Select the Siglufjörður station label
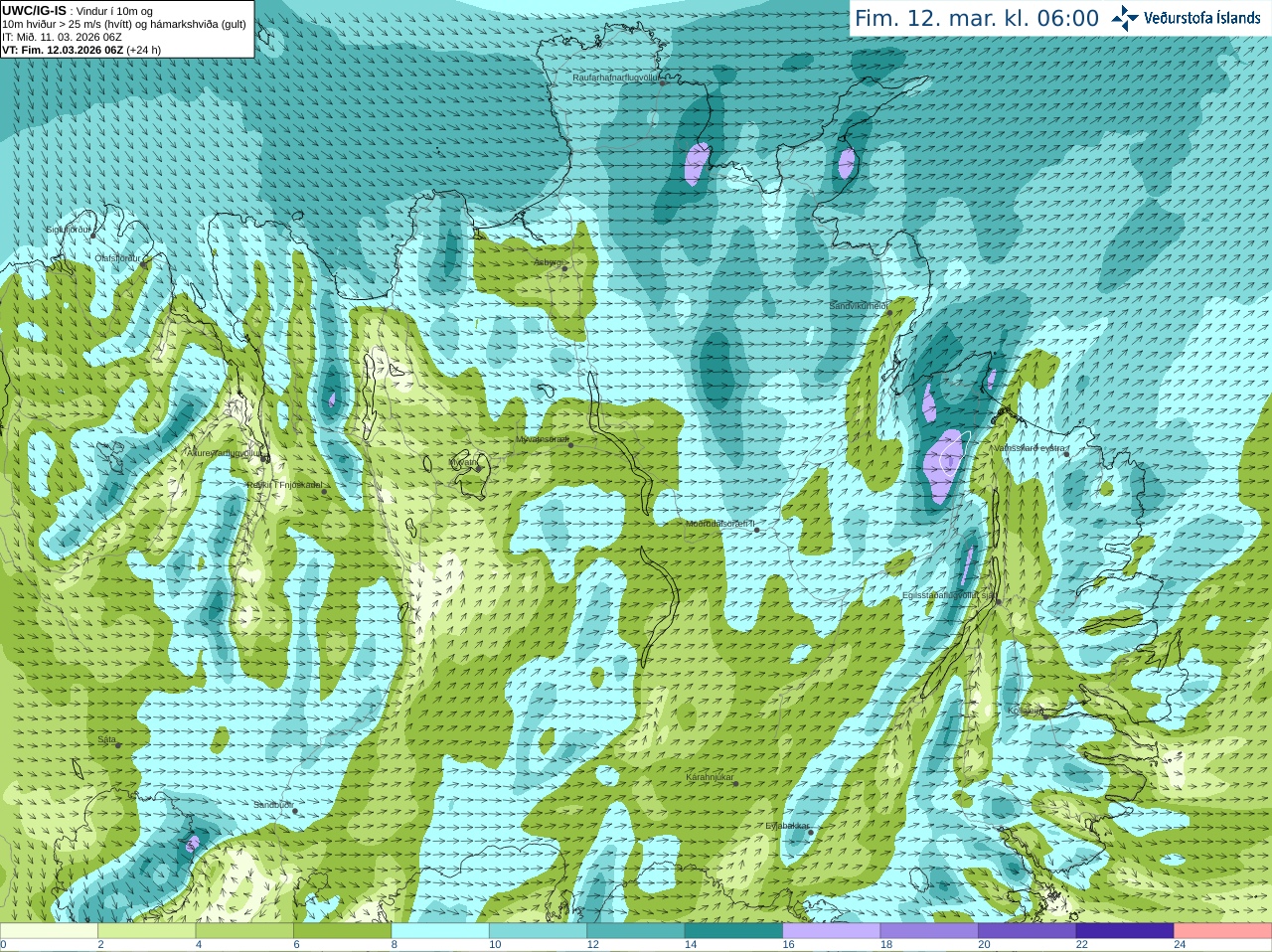The image size is (1272, 952). tap(68, 230)
